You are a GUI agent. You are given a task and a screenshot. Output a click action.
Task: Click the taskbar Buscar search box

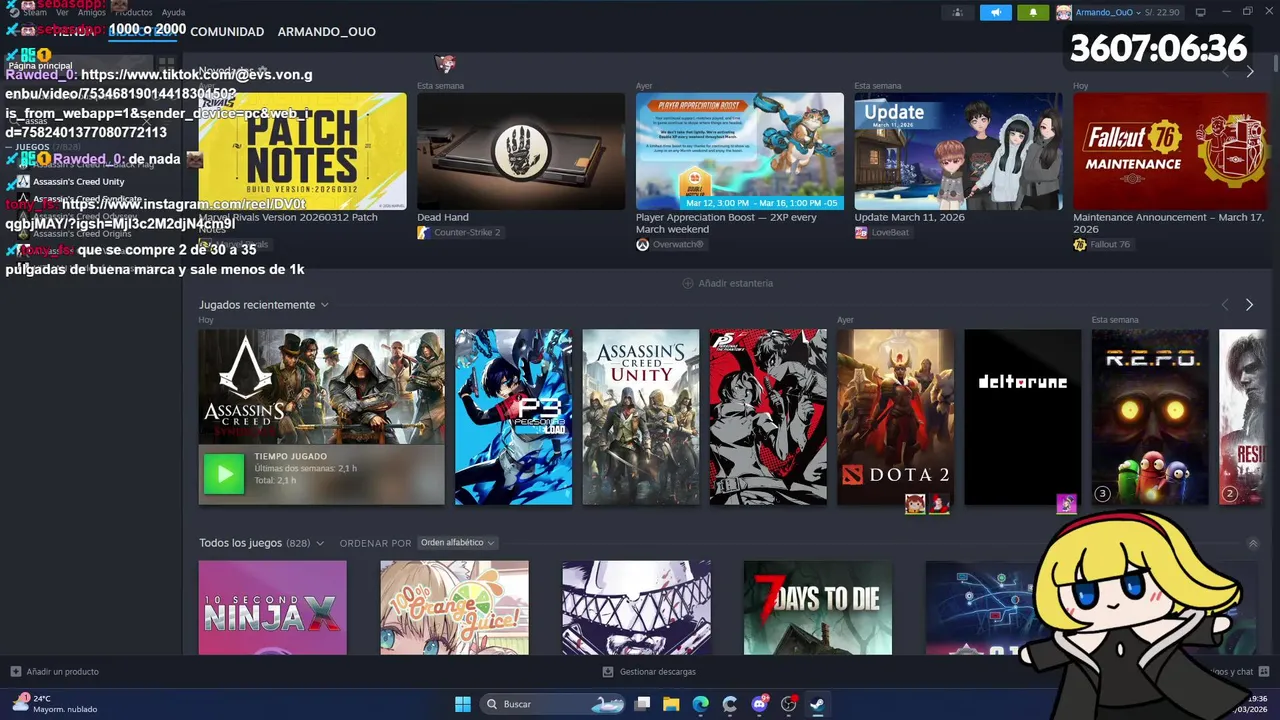pyautogui.click(x=555, y=704)
